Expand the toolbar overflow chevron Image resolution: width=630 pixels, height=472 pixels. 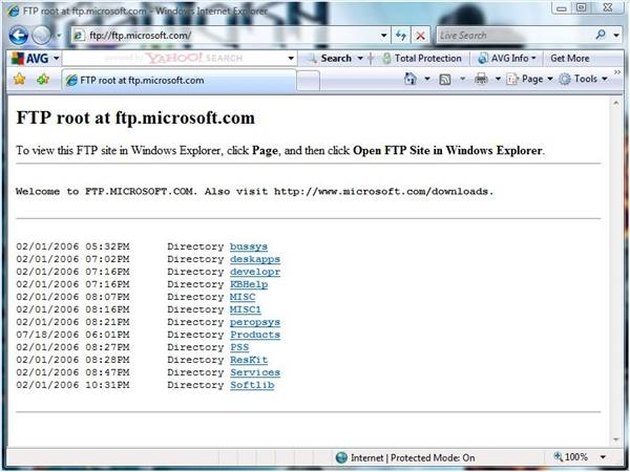pyautogui.click(x=617, y=72)
